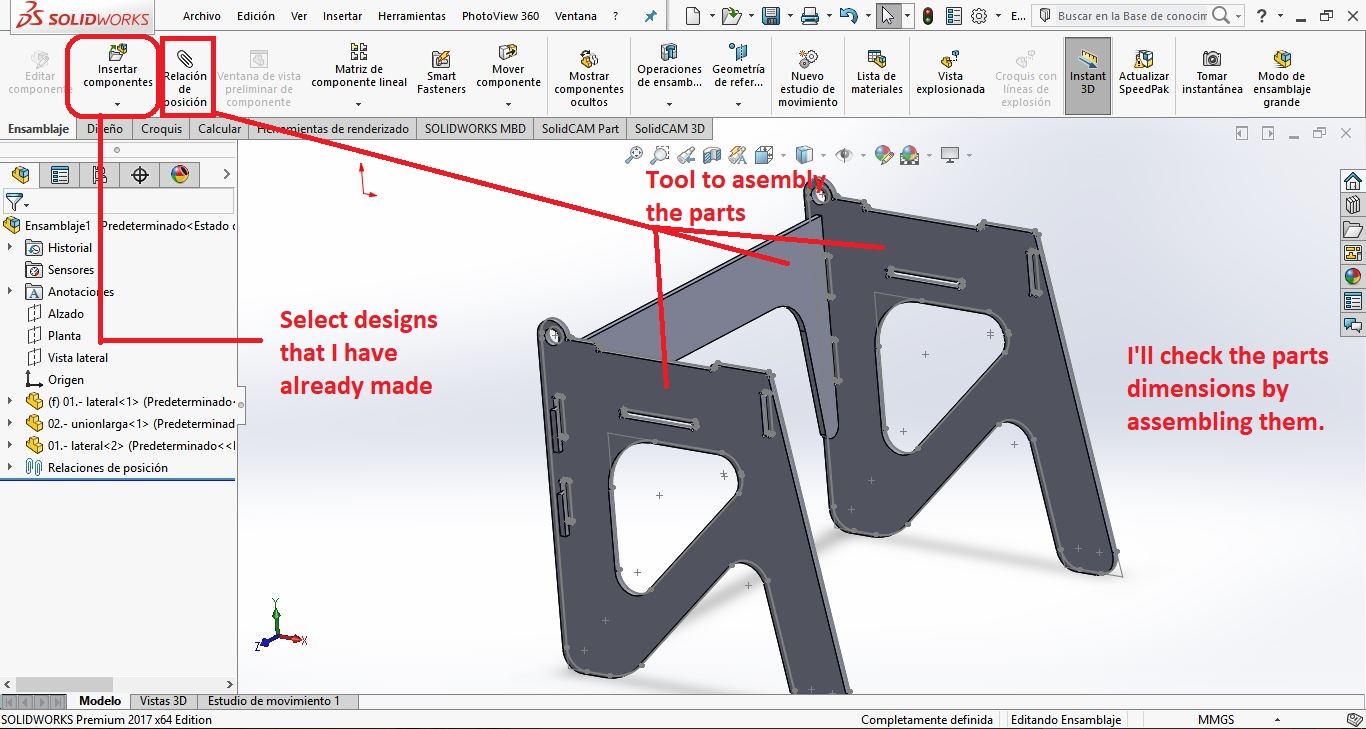Screen dimensions: 1366x729
Task: Click the Print icon
Action: coord(810,16)
